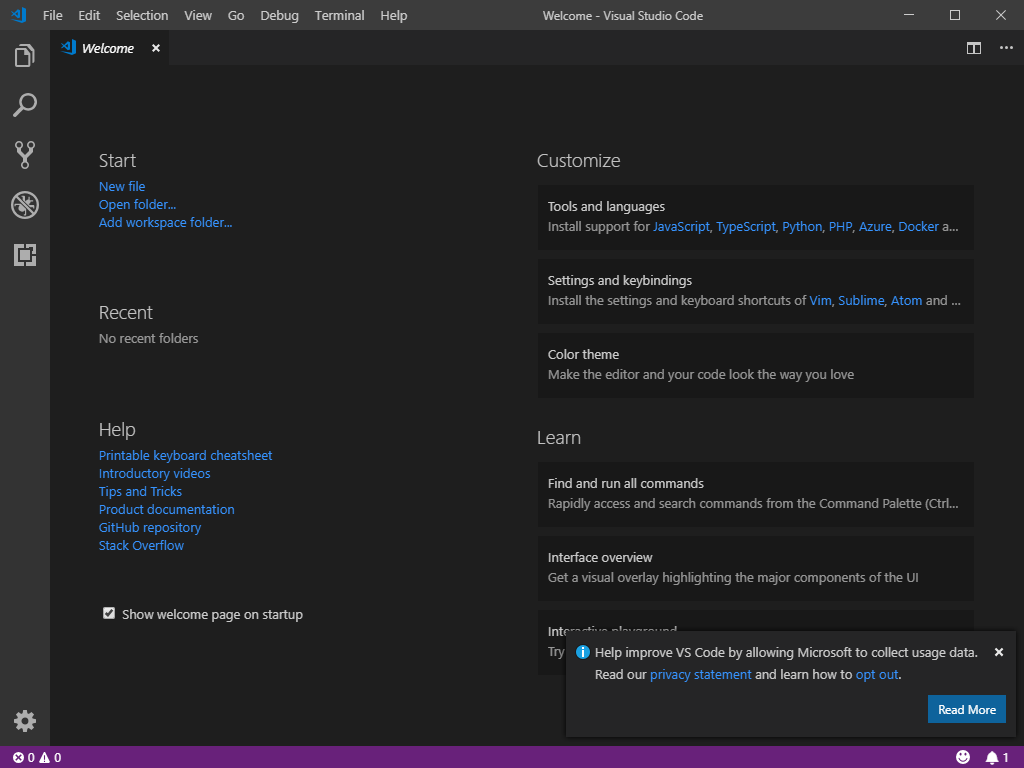The image size is (1024, 768).
Task: Open GitHub repository link
Action: [x=150, y=527]
